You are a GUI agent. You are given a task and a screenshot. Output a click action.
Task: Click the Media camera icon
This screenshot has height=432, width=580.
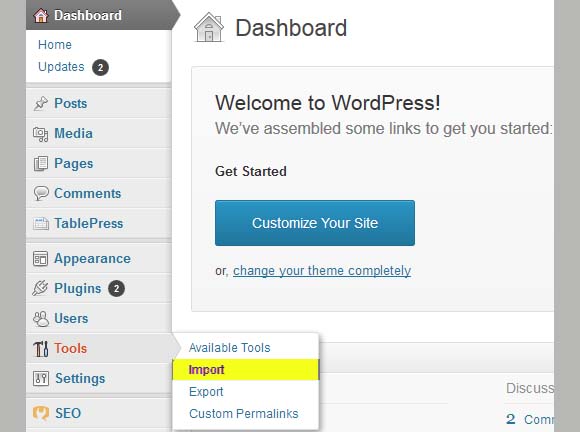pos(41,134)
